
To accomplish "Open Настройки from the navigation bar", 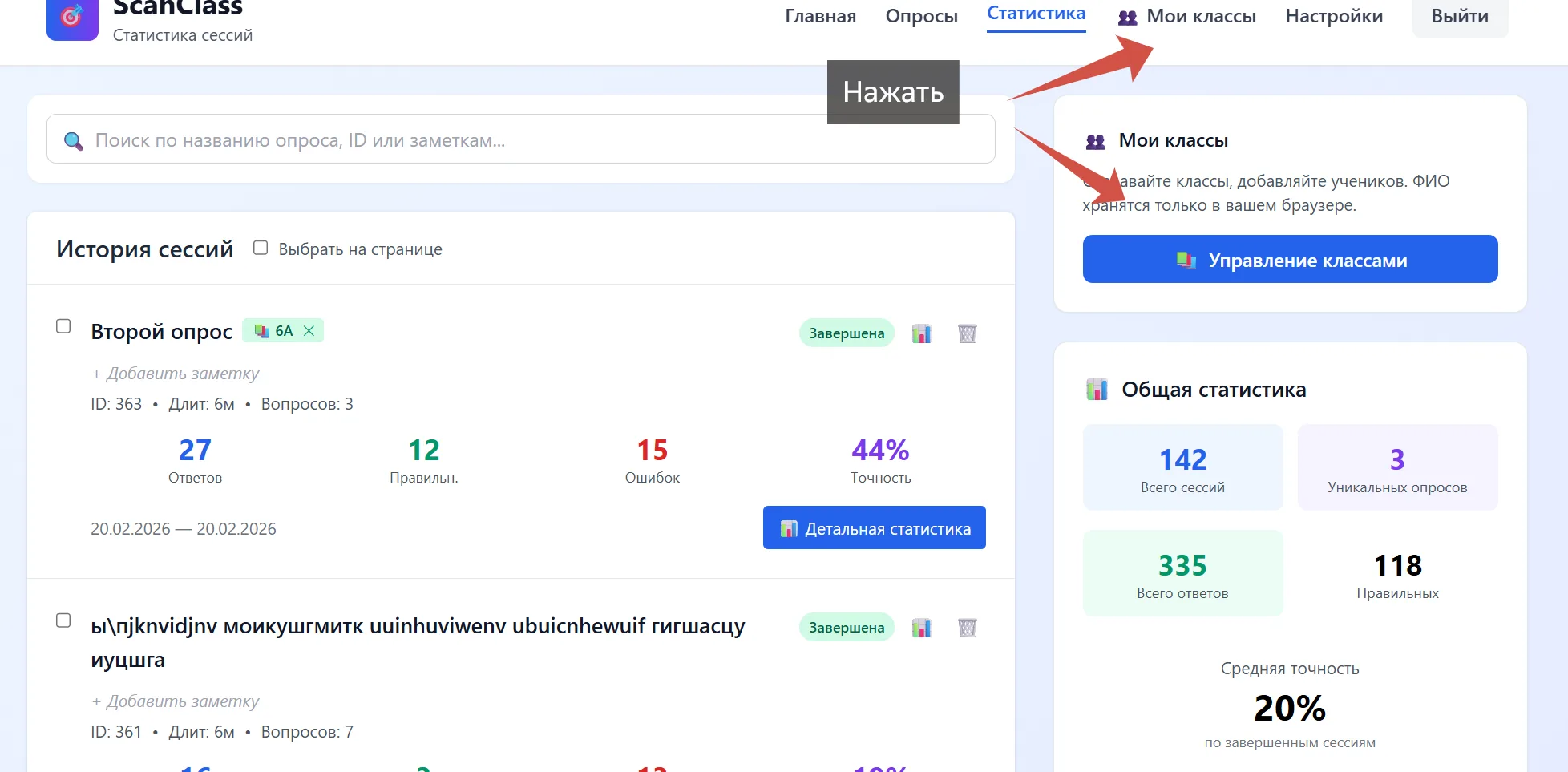I will tap(1334, 16).
